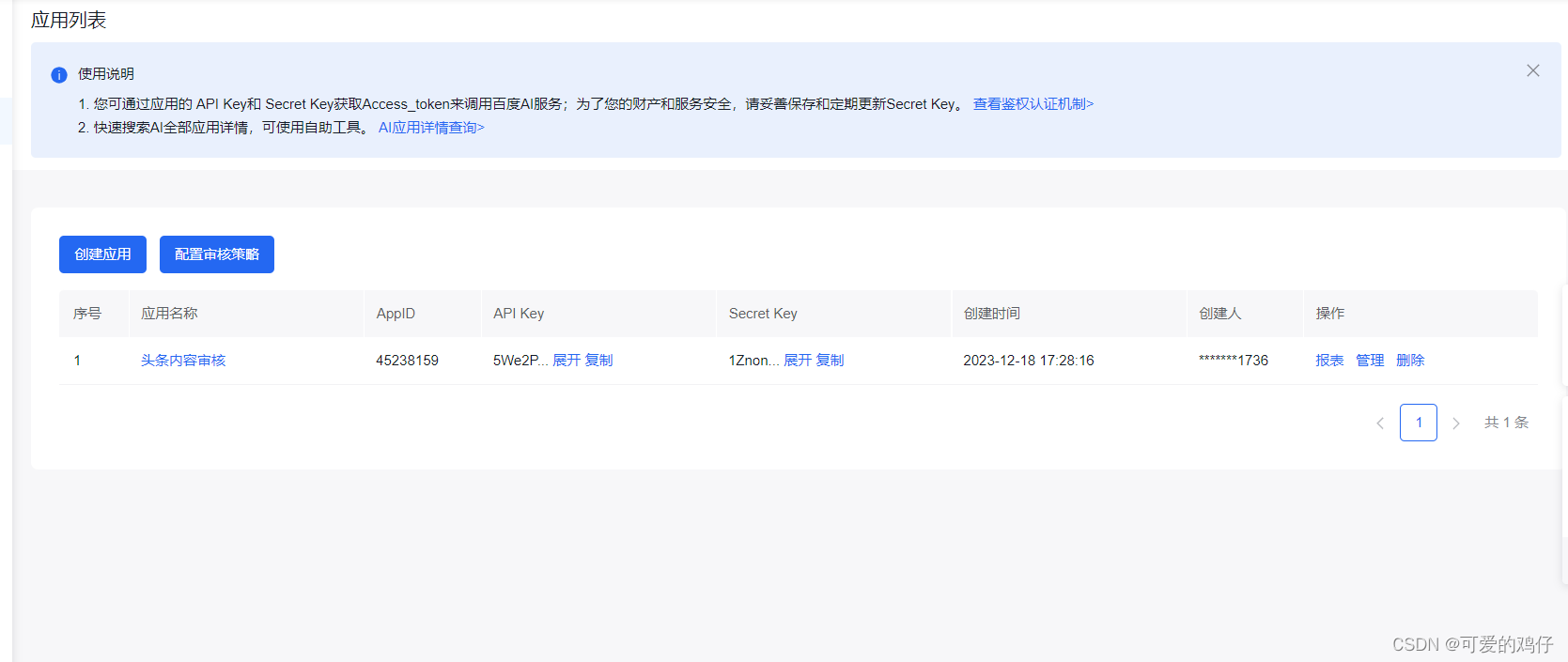Click 管理 for 头条内容审核
1568x662 pixels.
[x=1370, y=361]
